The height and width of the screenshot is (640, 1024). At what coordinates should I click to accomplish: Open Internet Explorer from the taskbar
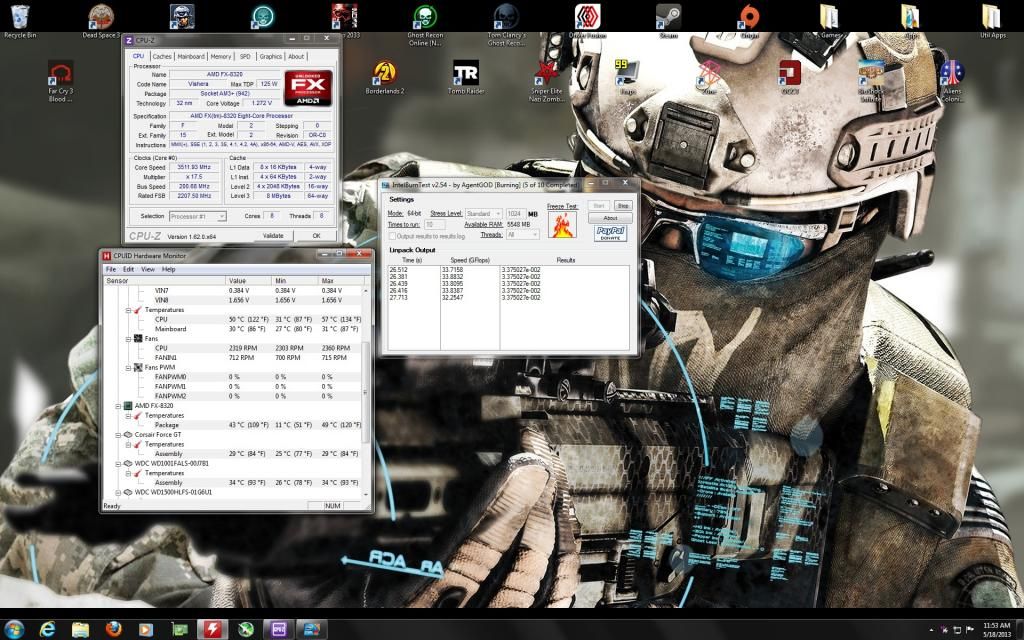pyautogui.click(x=47, y=630)
